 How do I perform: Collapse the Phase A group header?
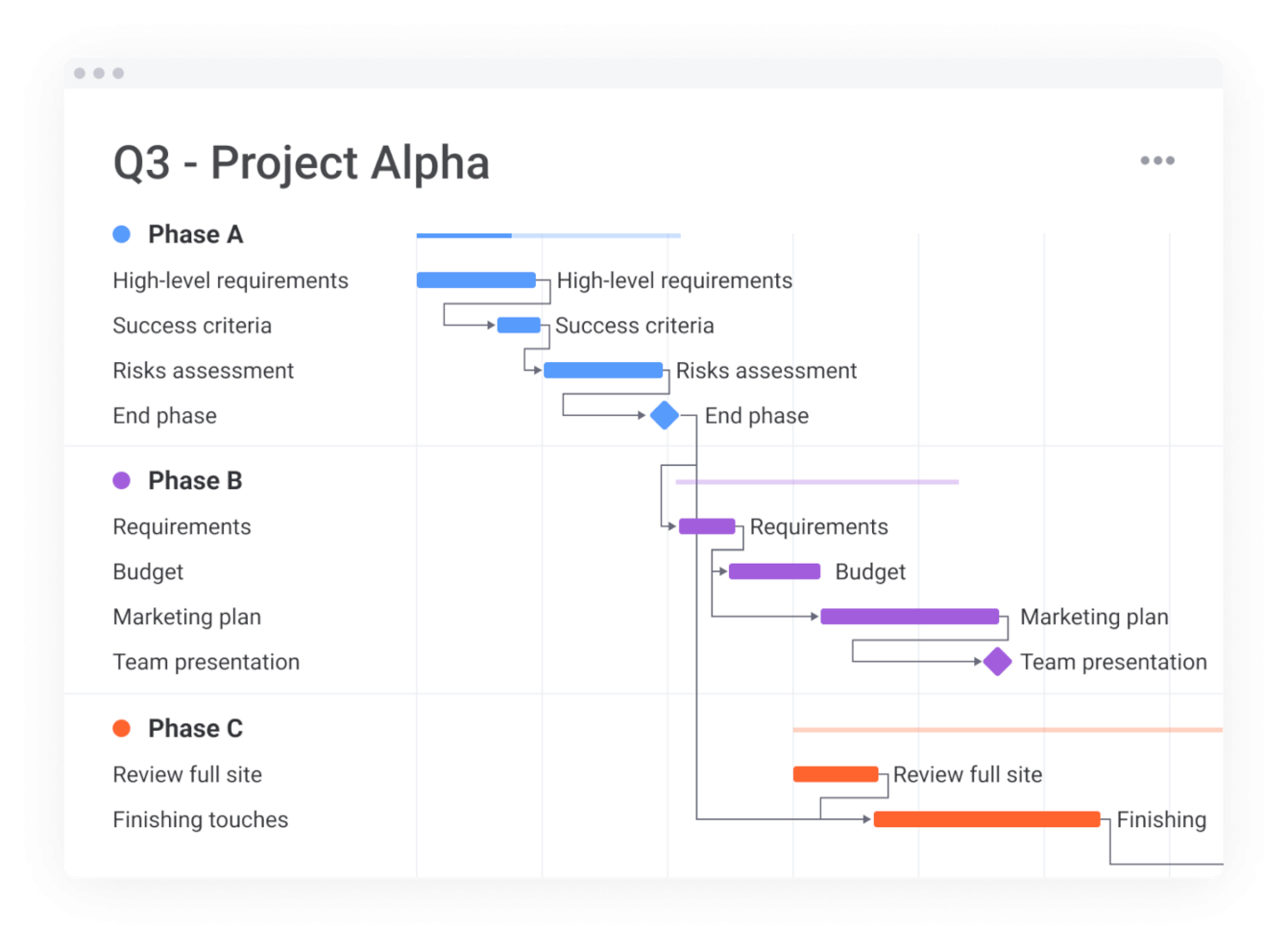tap(195, 234)
